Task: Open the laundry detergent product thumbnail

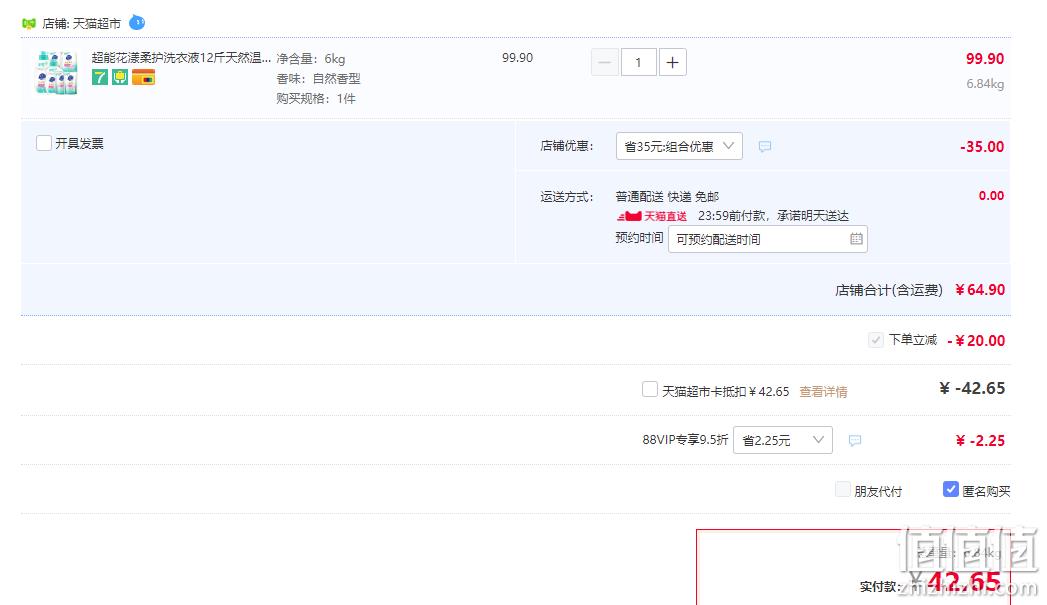Action: (x=57, y=72)
